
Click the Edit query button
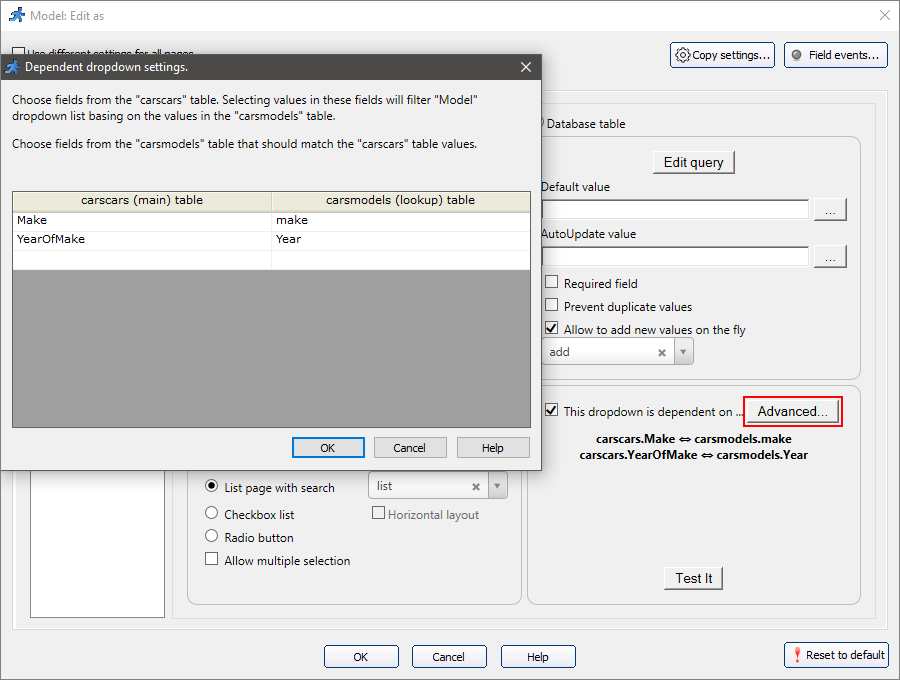693,161
